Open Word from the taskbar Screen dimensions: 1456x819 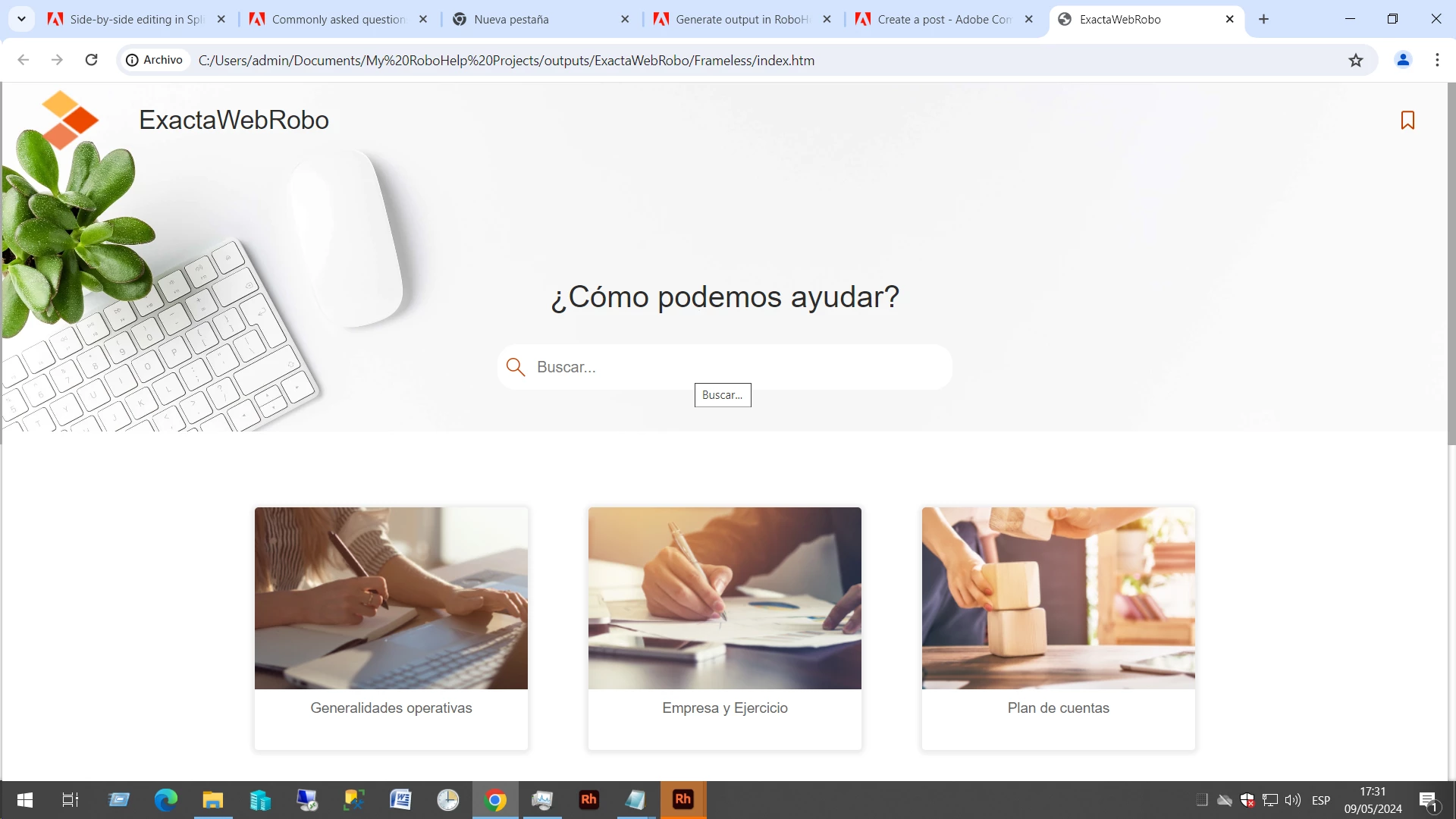400,799
